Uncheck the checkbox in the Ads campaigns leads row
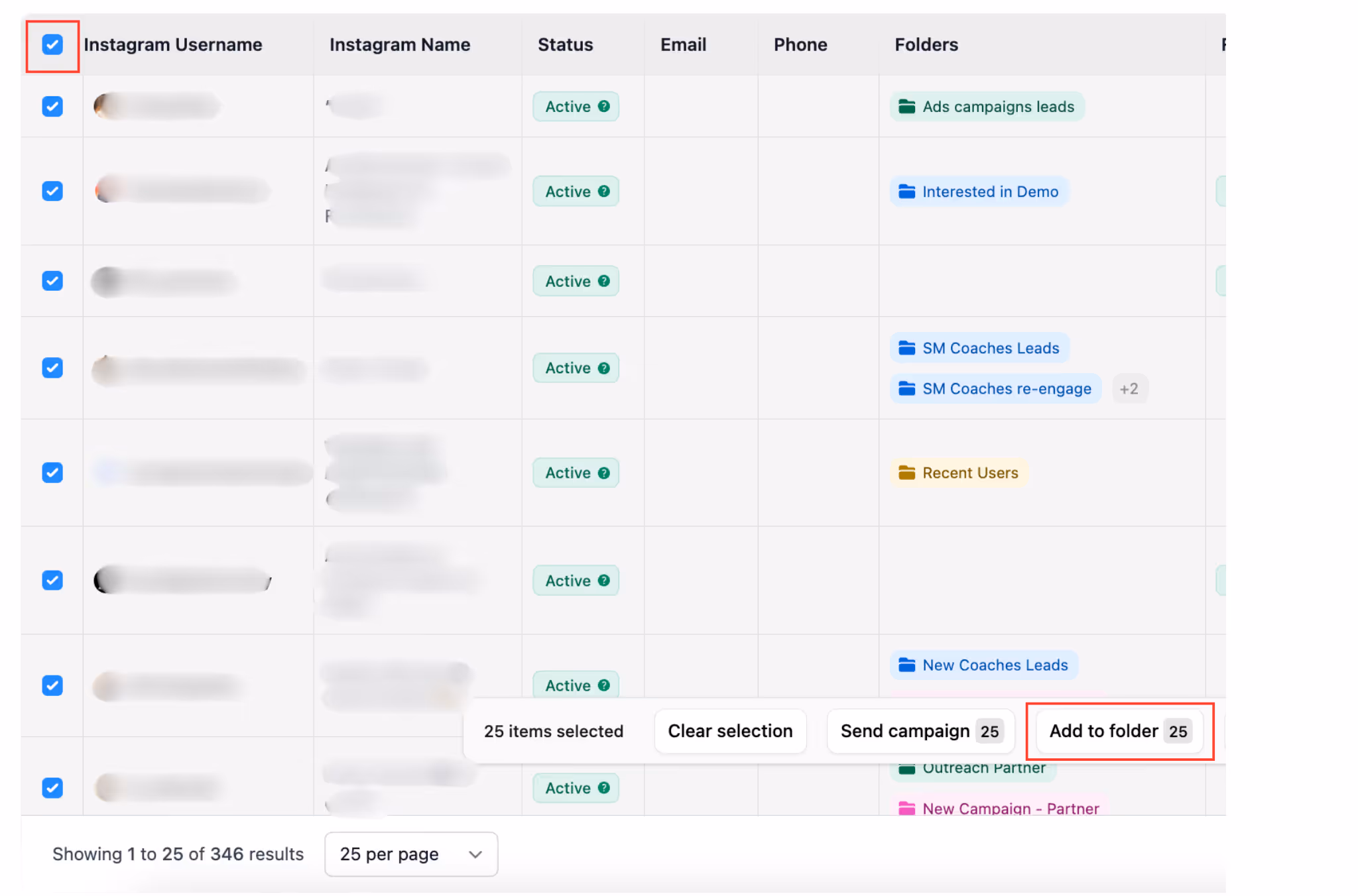The width and height of the screenshot is (1358, 896). tap(52, 107)
